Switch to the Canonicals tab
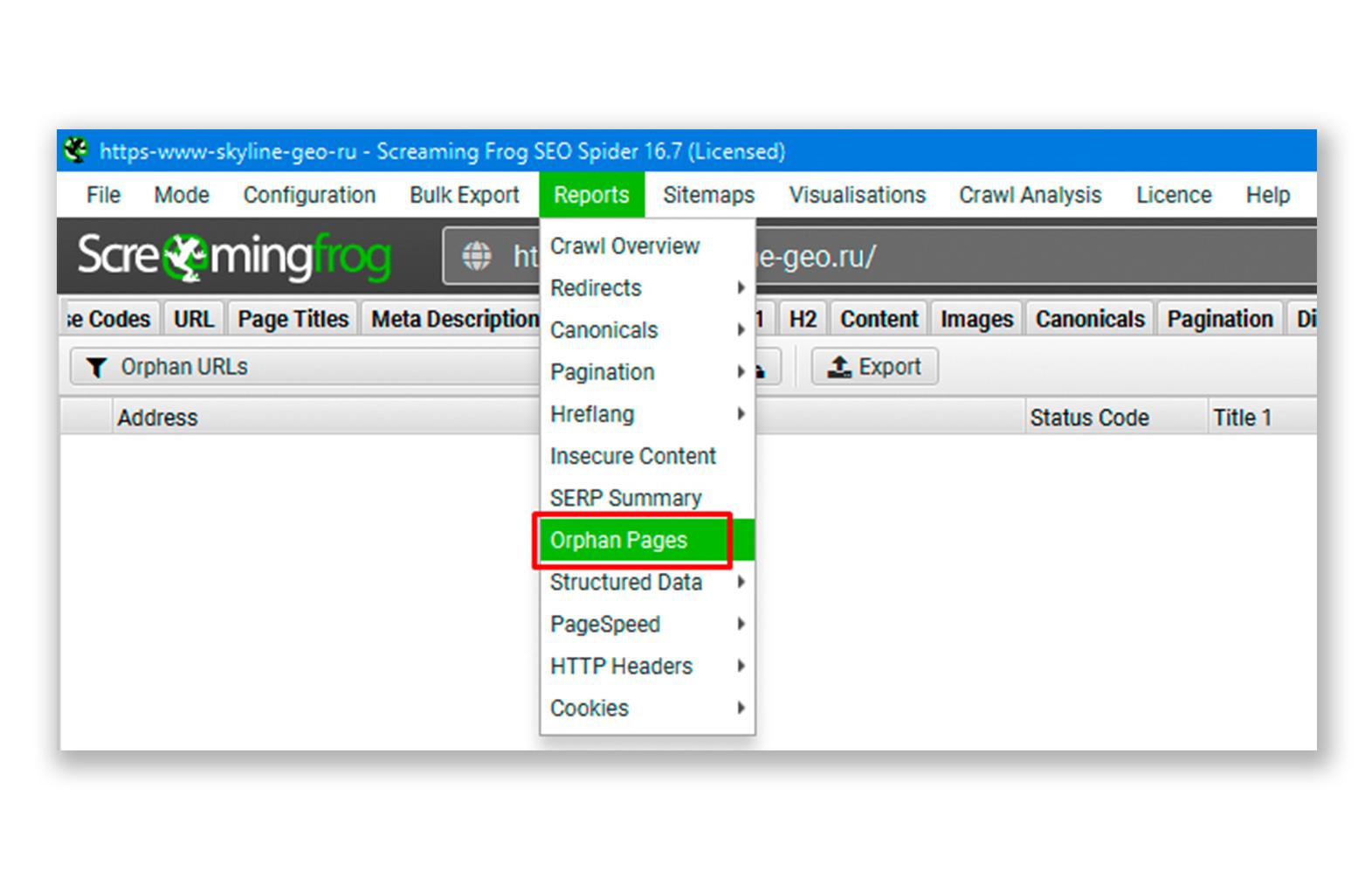The width and height of the screenshot is (1372, 878). click(1090, 319)
